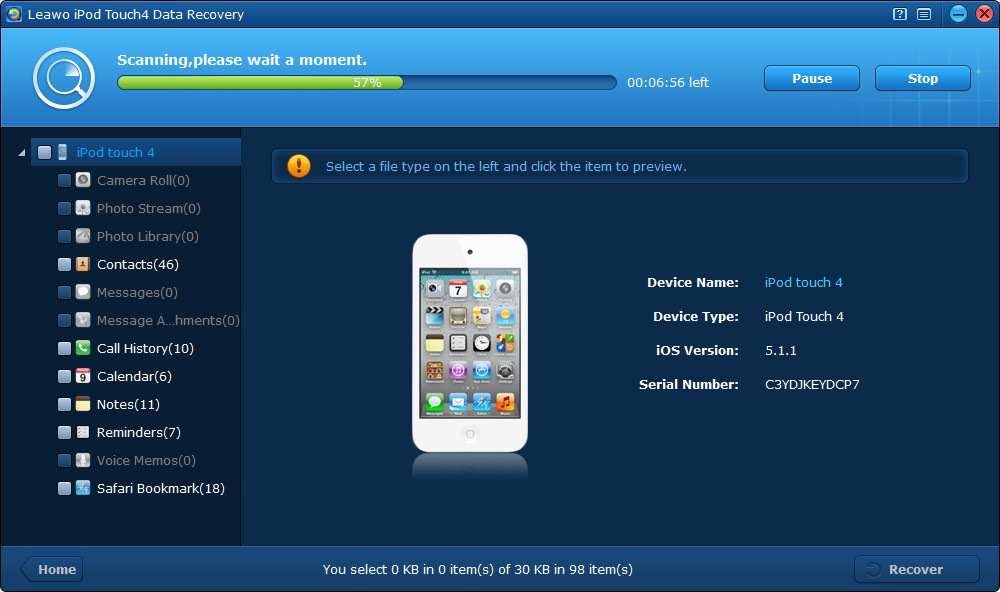Viewport: 1000px width, 592px height.
Task: Click the Safari Bookmark icon
Action: coord(83,489)
